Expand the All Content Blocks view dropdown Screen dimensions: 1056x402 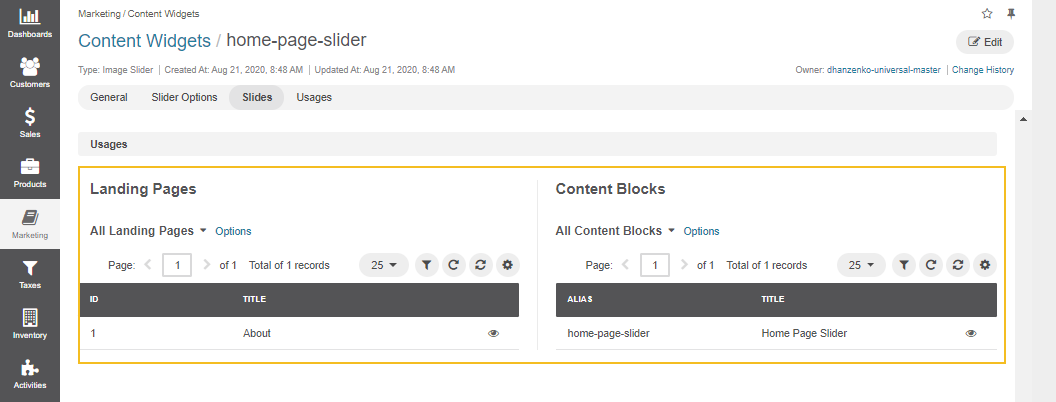(616, 230)
